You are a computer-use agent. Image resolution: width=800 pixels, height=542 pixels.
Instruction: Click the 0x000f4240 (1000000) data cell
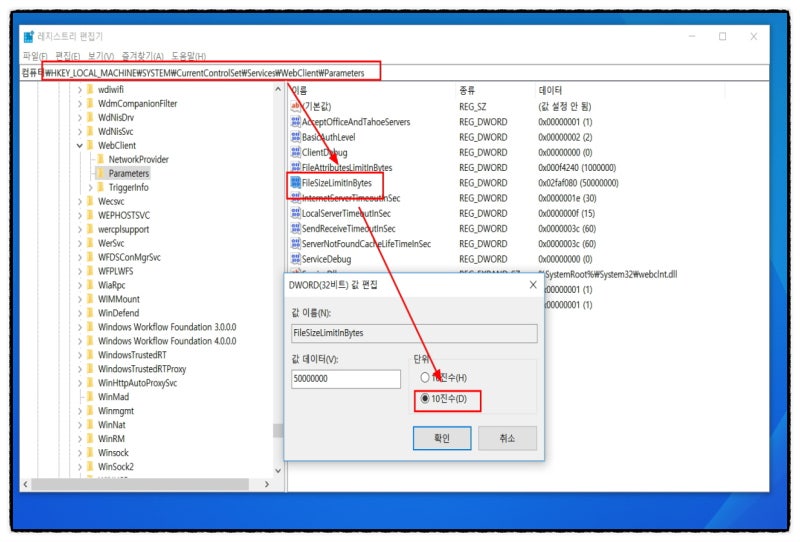coord(577,167)
